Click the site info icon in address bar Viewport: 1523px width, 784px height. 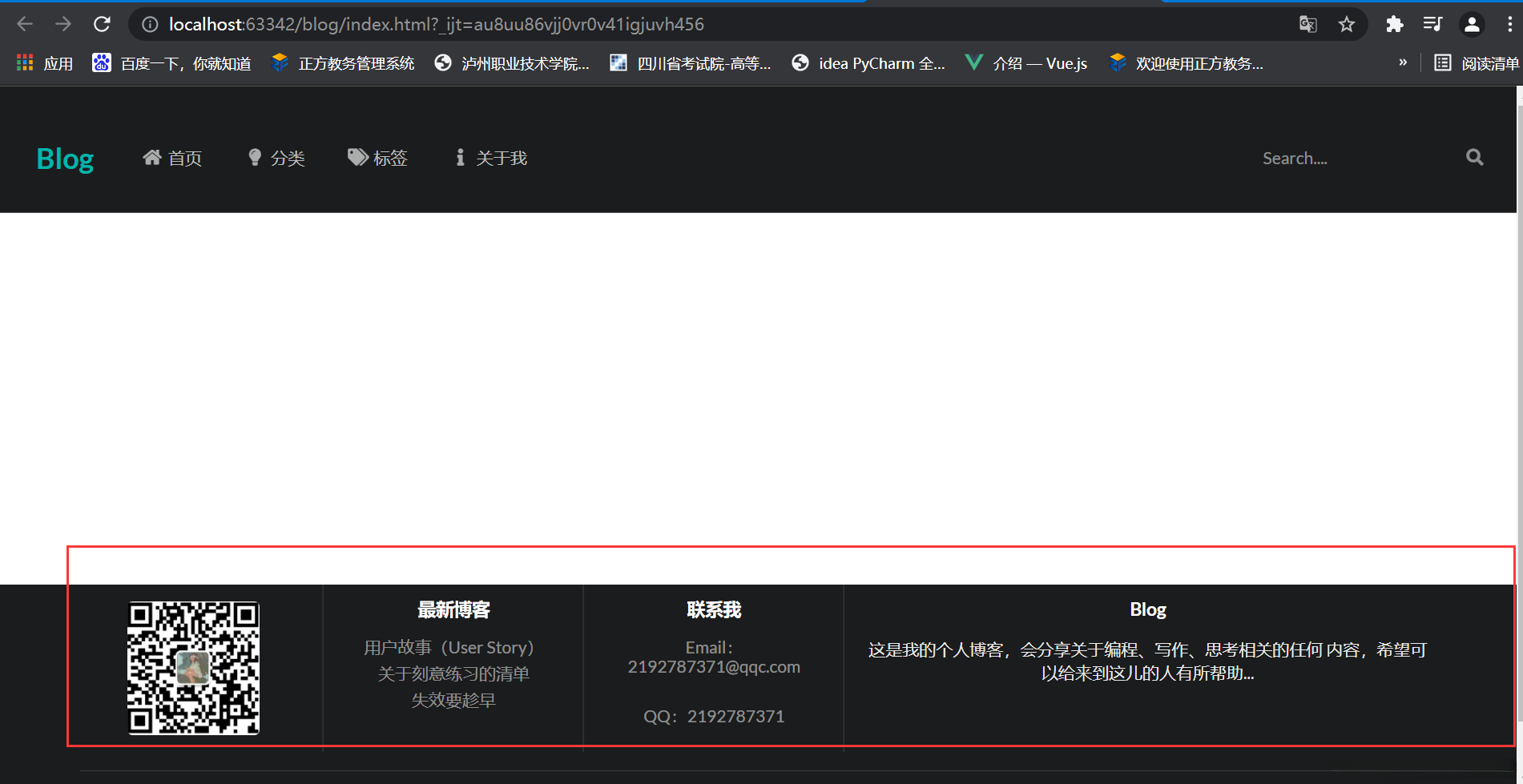pyautogui.click(x=149, y=24)
